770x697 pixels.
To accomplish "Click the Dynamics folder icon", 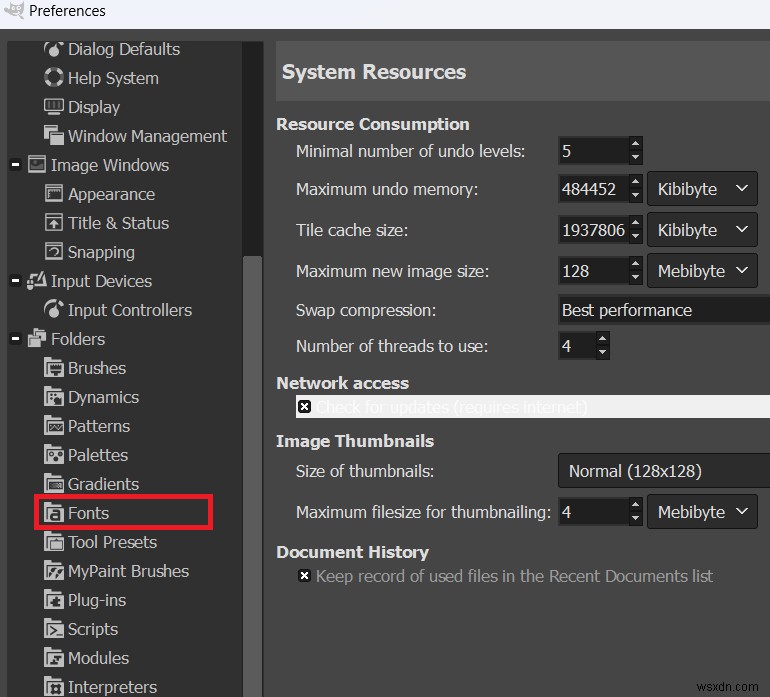I will [x=54, y=396].
